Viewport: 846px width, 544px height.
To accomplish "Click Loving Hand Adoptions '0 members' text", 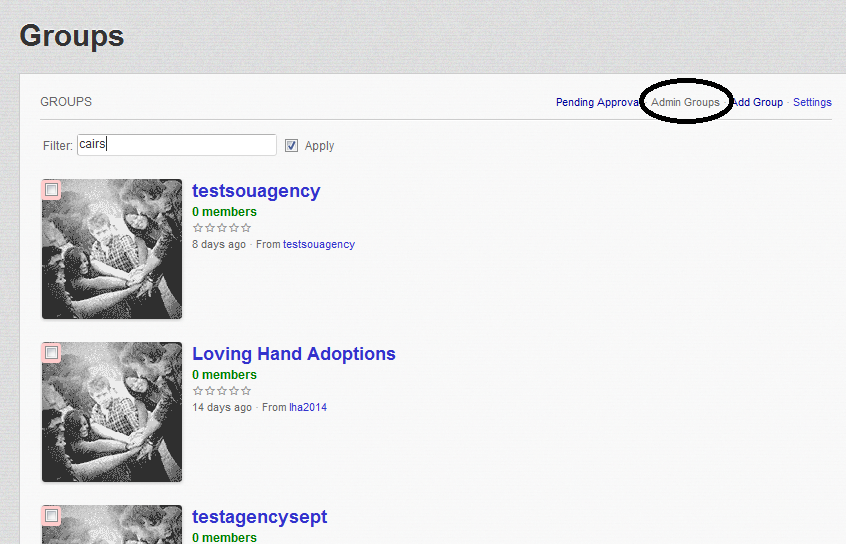I will 224,375.
